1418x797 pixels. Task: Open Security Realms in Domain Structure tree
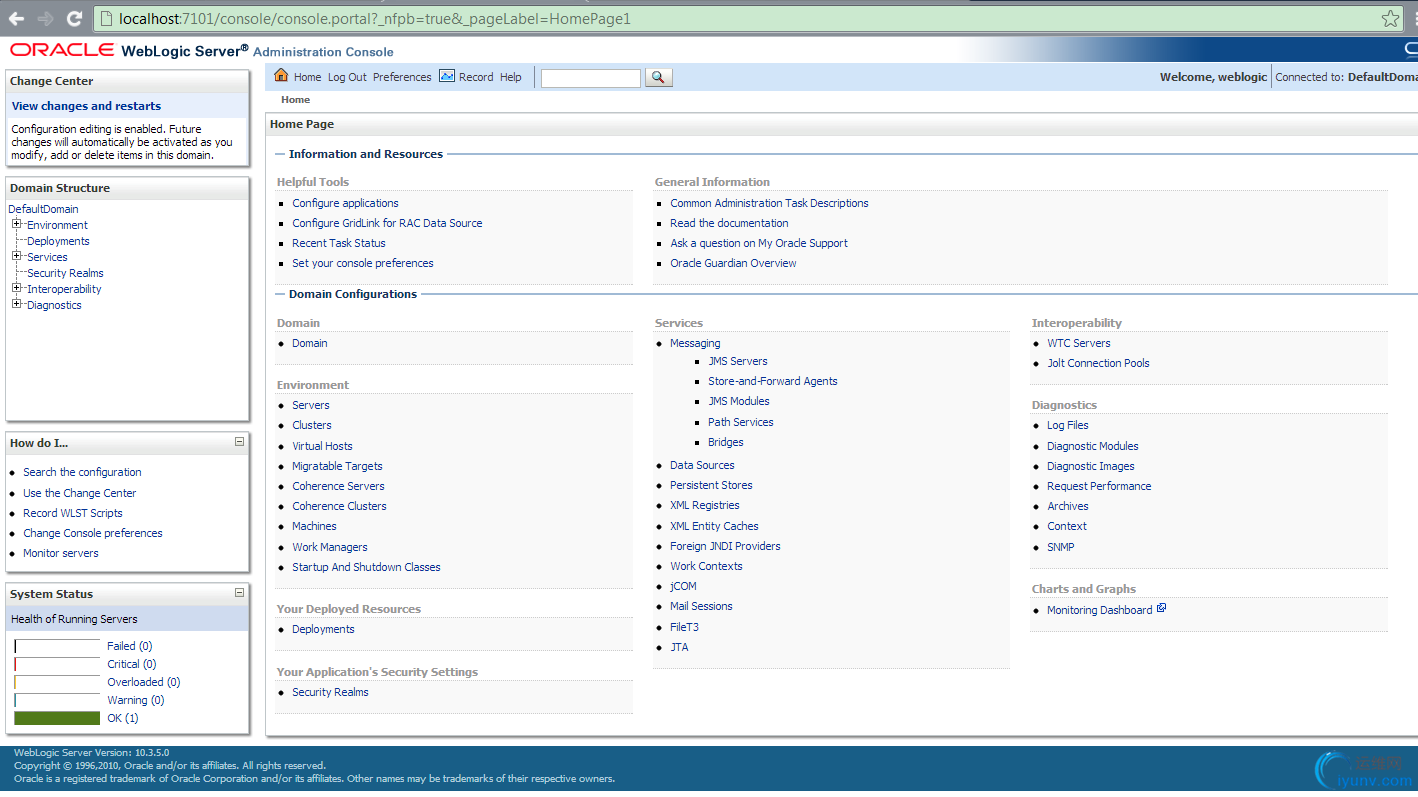[65, 273]
